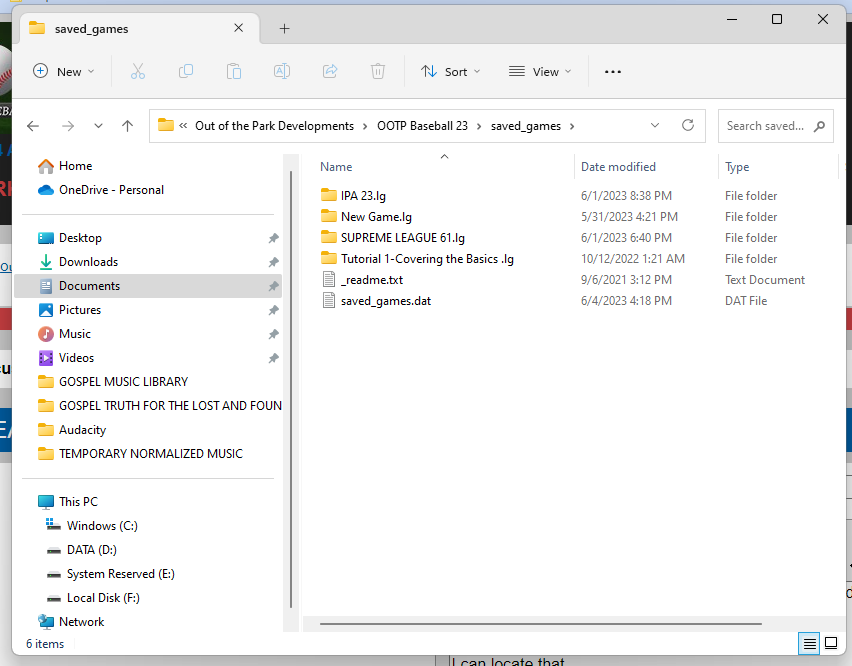The width and height of the screenshot is (852, 666).
Task: Open the See more ellipsis menu
Action: point(613,71)
